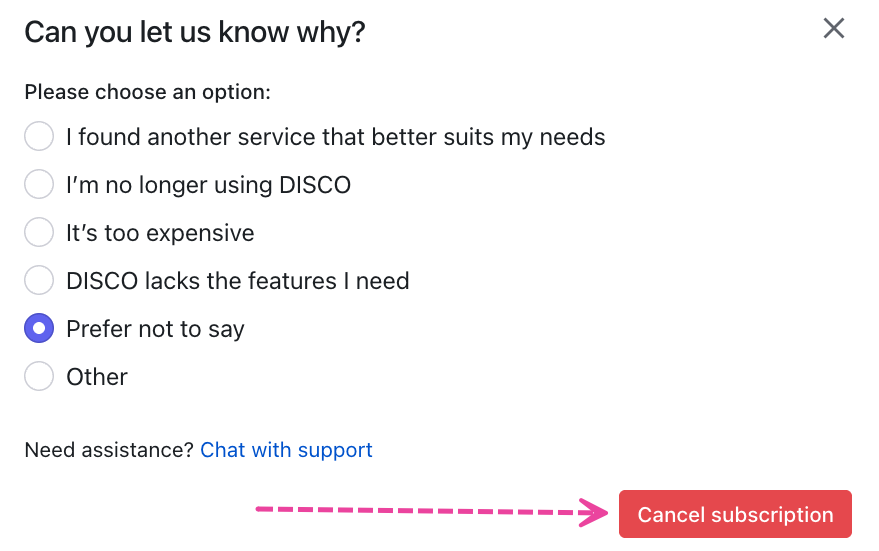This screenshot has height=551, width=879.
Task: Choose the 'no longer using DISCO' radio button
Action: pyautogui.click(x=39, y=184)
